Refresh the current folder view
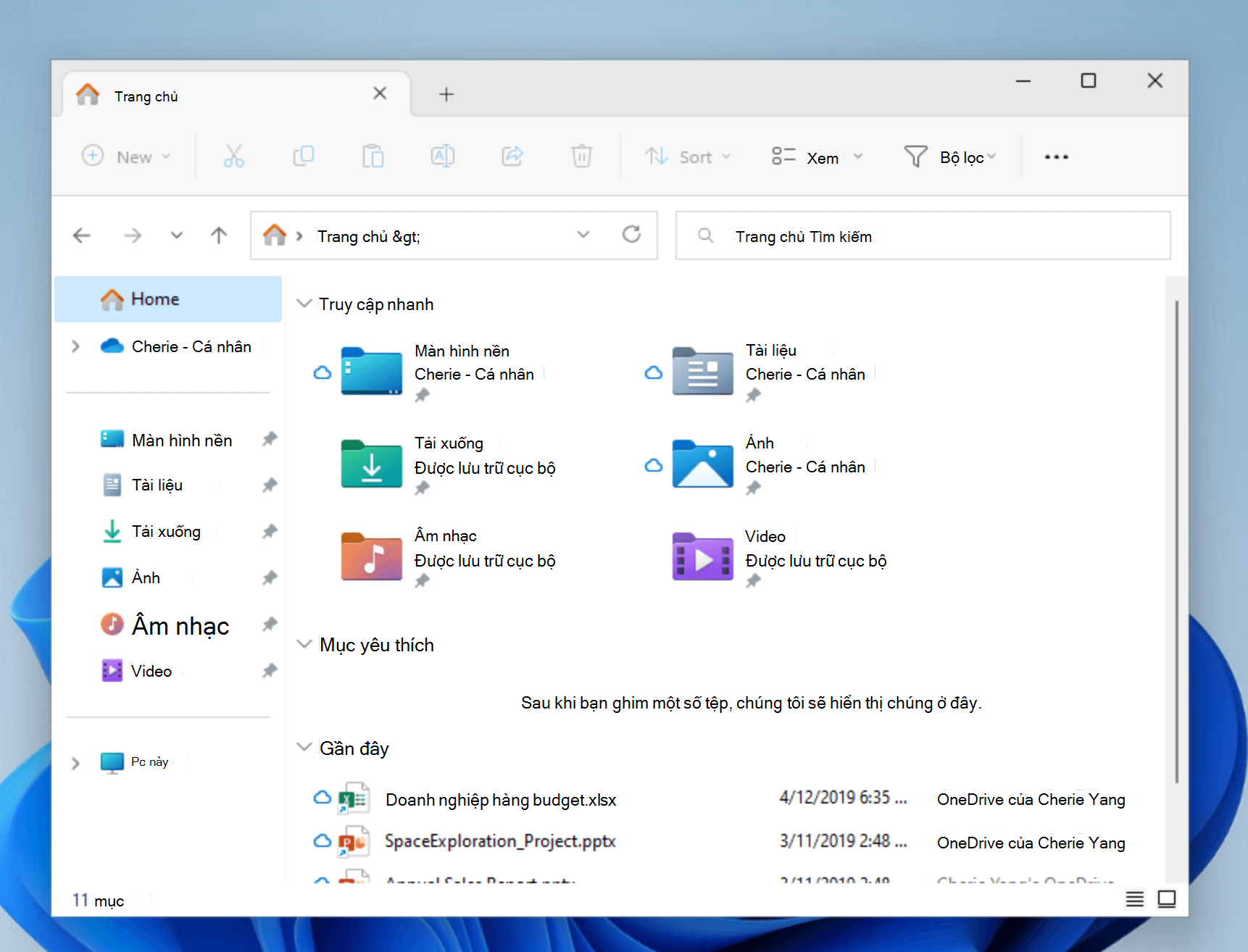The width and height of the screenshot is (1248, 952). click(631, 234)
